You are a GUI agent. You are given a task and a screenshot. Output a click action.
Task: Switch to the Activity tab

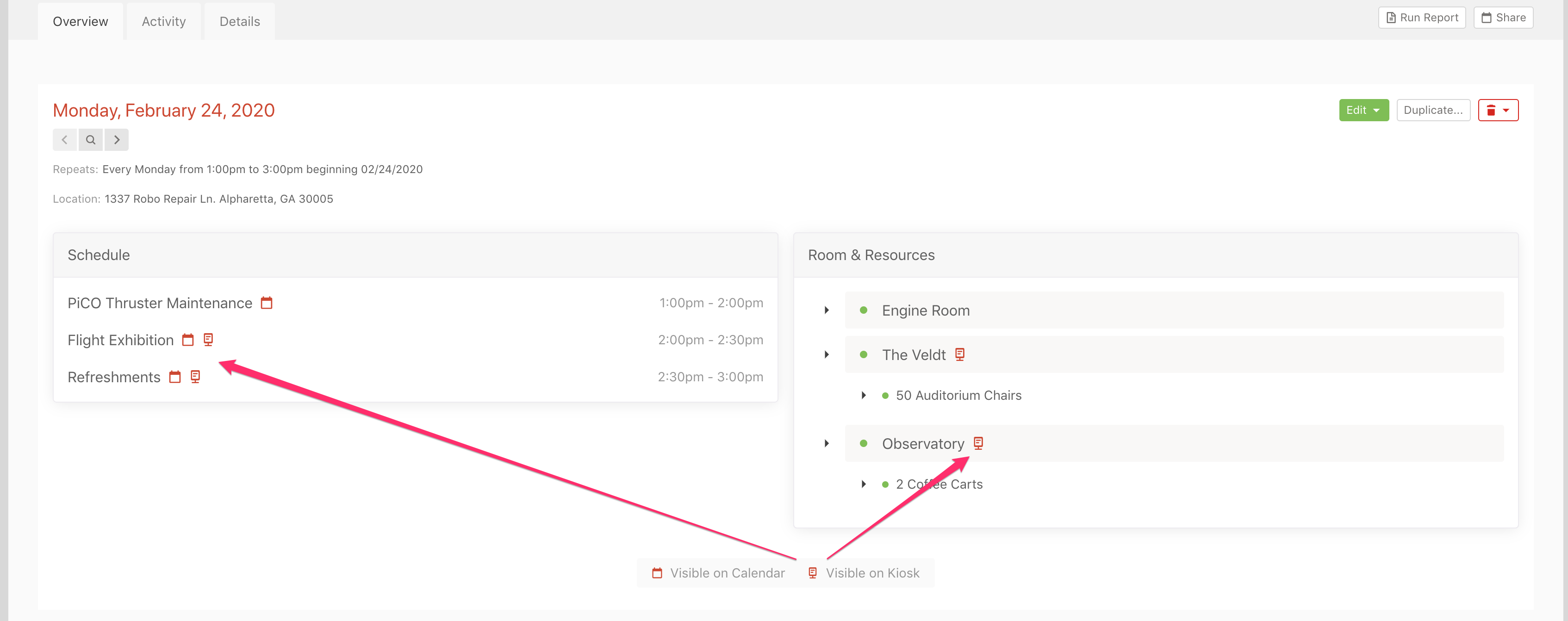[164, 21]
